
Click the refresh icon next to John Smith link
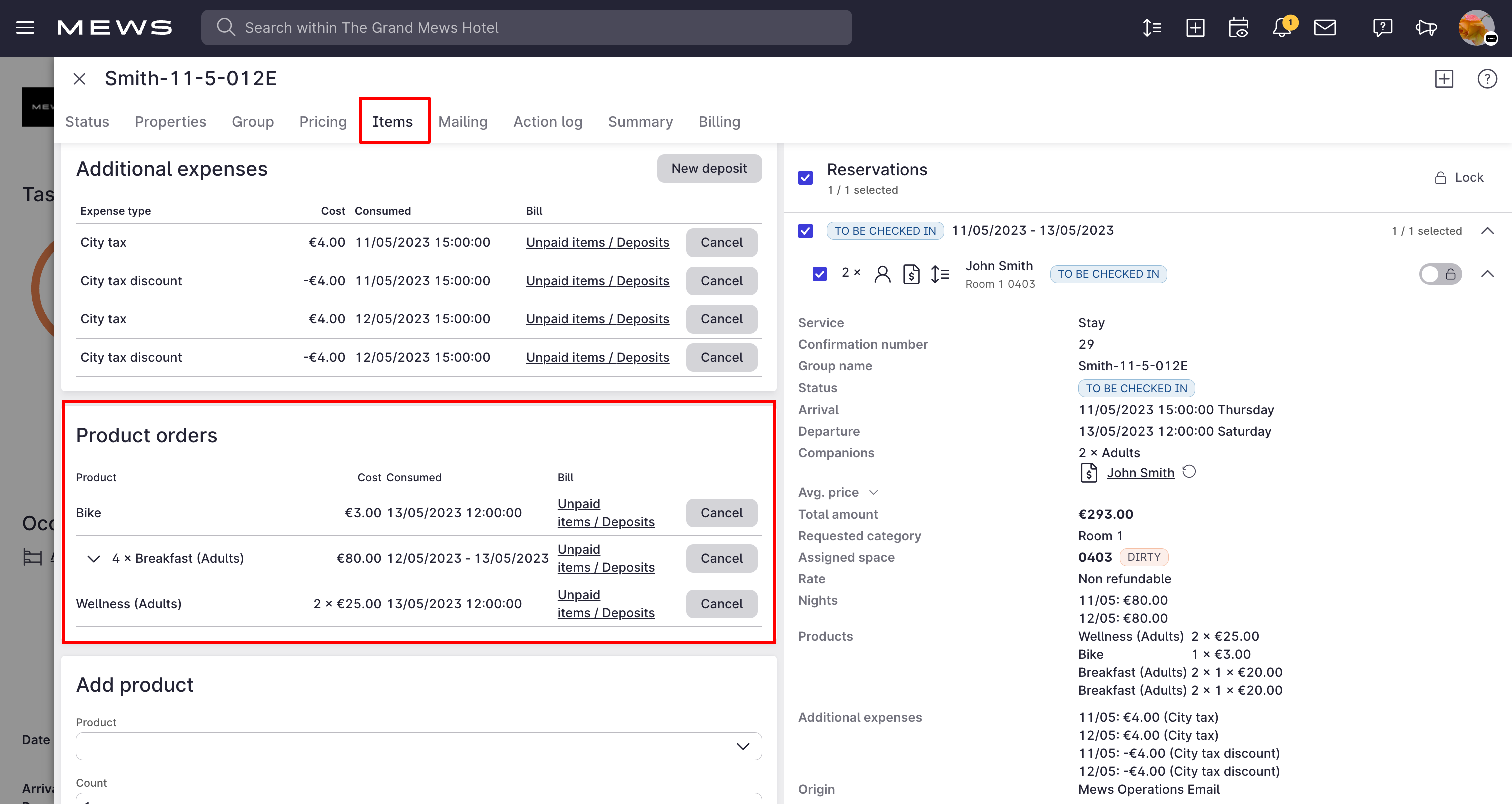click(1189, 472)
